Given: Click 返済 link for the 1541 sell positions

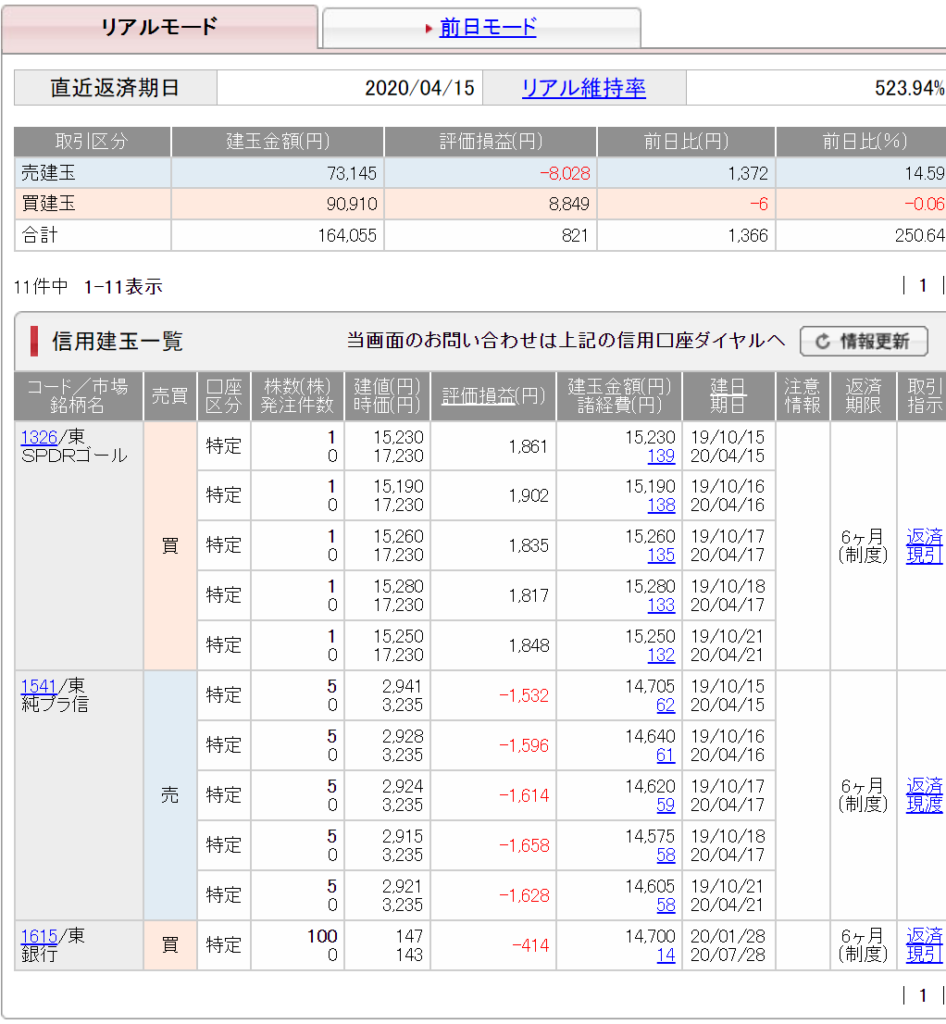Looking at the screenshot, I should click(924, 786).
